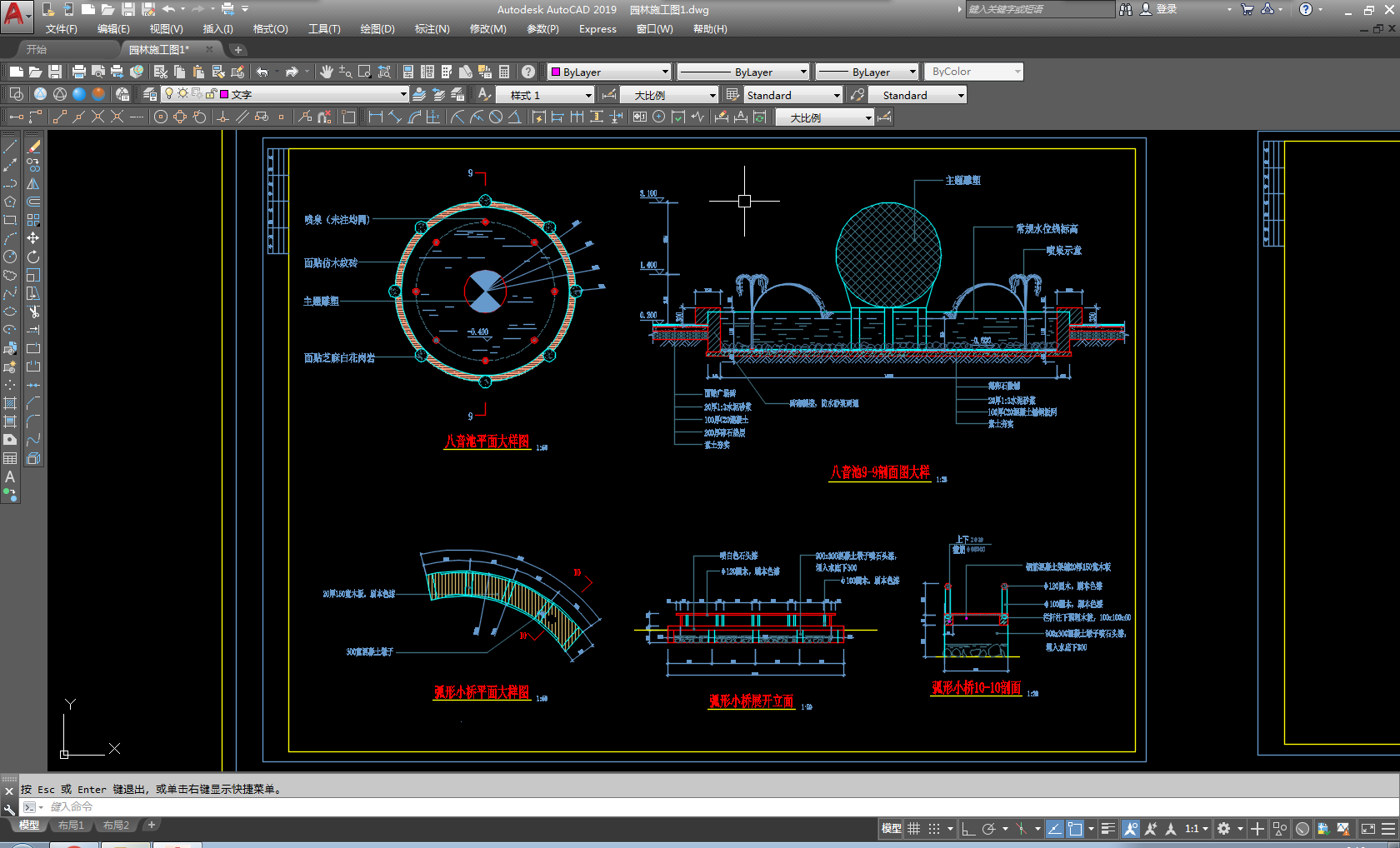Close the 园林施工图1 drawing tab
1400x848 pixels.
[209, 50]
